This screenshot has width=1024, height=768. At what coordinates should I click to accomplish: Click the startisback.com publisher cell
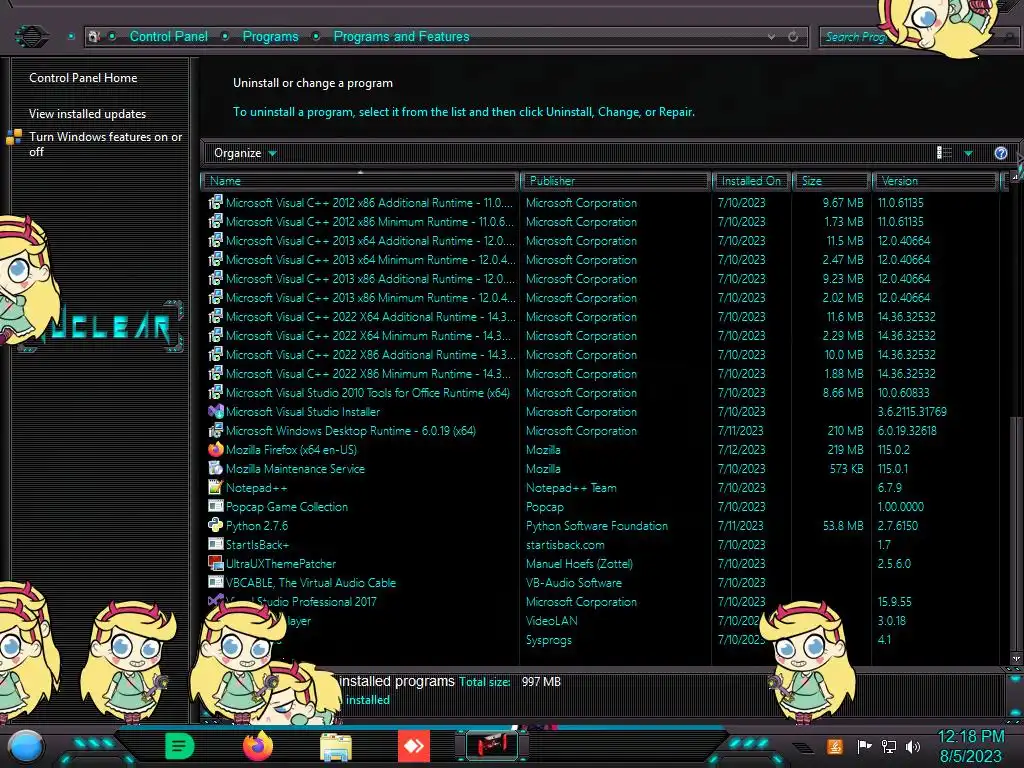click(x=565, y=544)
